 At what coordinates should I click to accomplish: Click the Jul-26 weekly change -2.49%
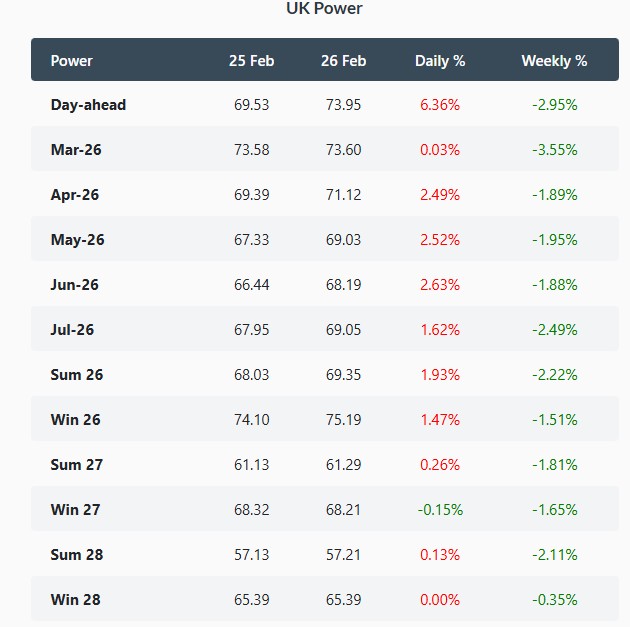pos(553,330)
